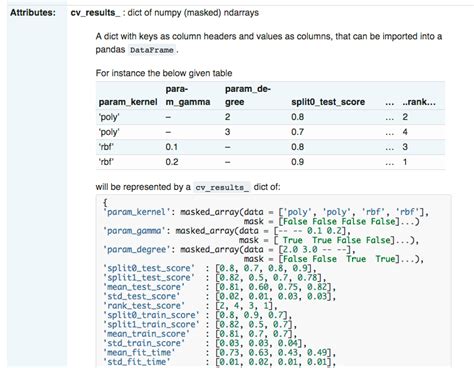Image resolution: width=474 pixels, height=368 pixels.
Task: Click the 0.9 split0 test score cell
Action: pos(297,162)
